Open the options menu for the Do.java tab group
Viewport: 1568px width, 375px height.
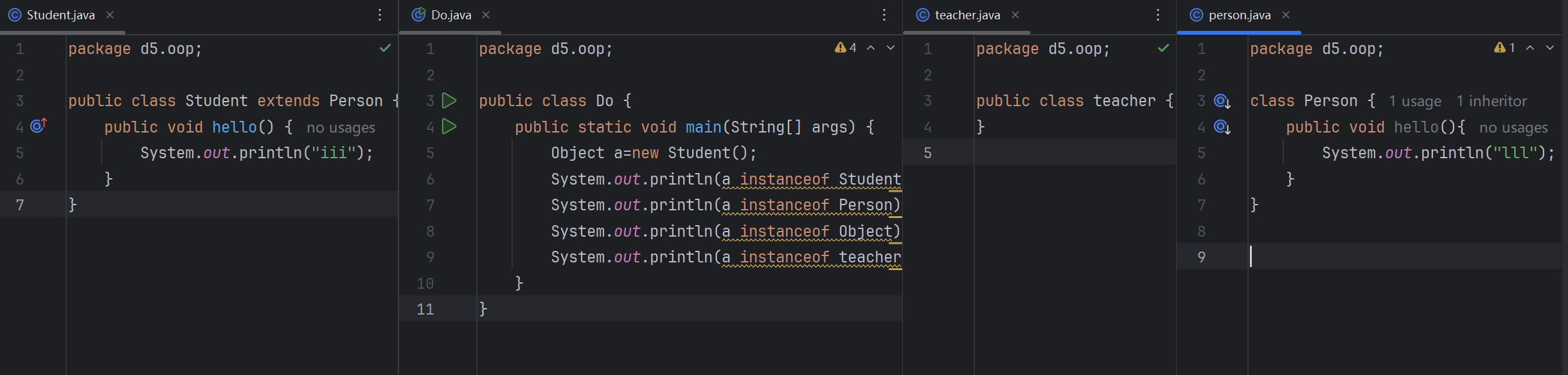pyautogui.click(x=884, y=15)
